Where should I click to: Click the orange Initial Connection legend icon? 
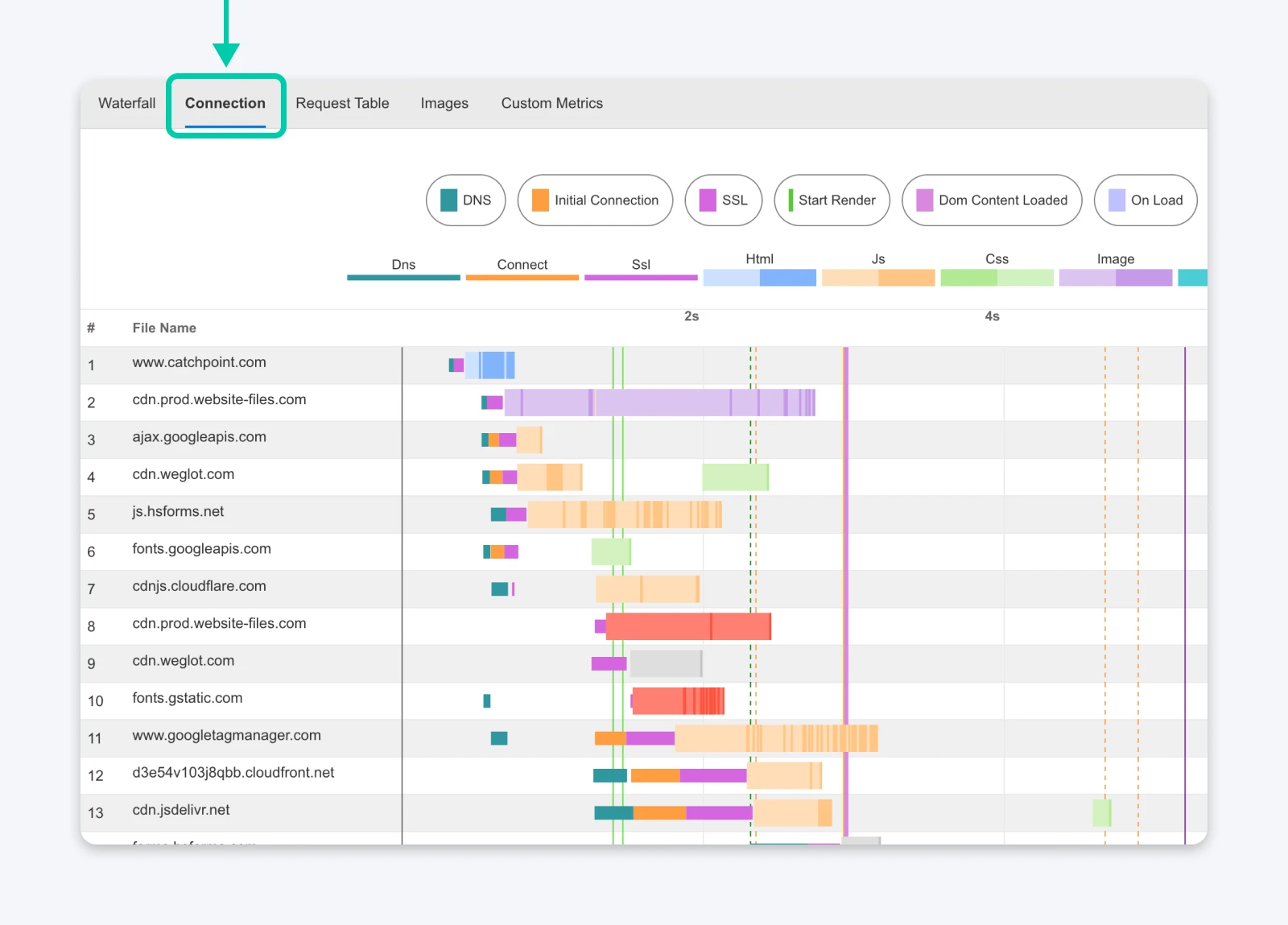[x=539, y=200]
